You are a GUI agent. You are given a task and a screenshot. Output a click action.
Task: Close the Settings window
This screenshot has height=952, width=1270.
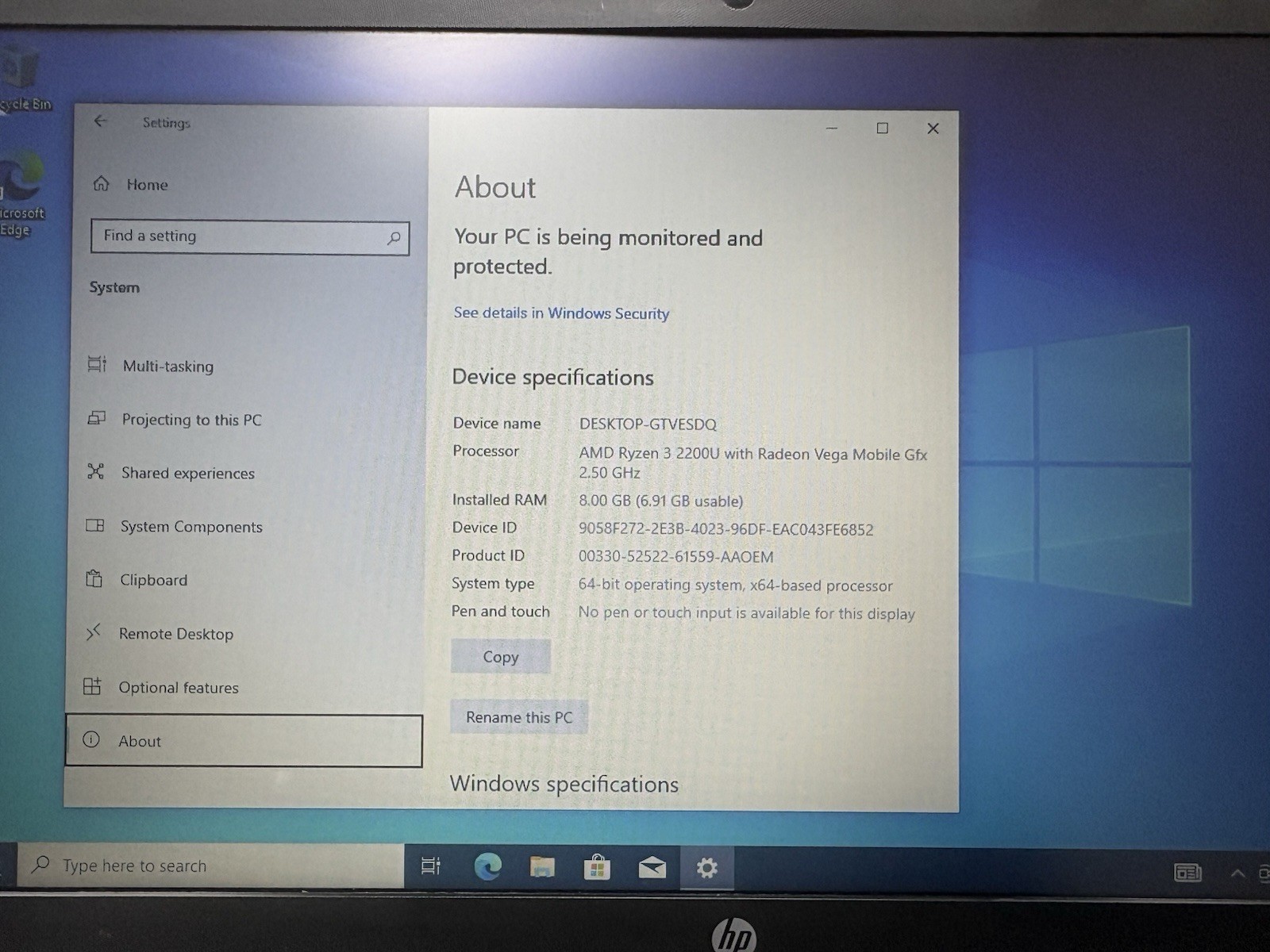(x=933, y=129)
